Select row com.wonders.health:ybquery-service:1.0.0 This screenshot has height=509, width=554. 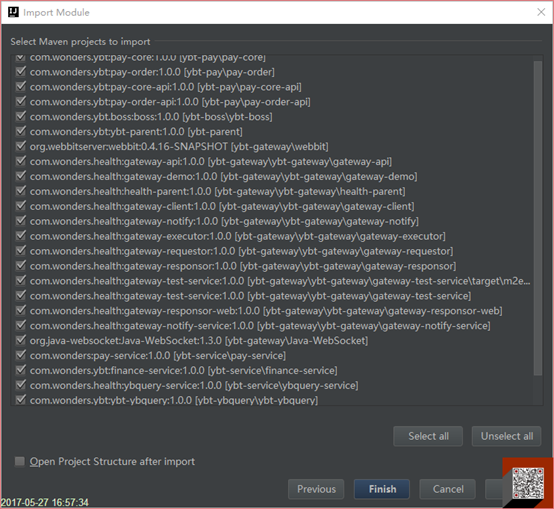coord(273,385)
